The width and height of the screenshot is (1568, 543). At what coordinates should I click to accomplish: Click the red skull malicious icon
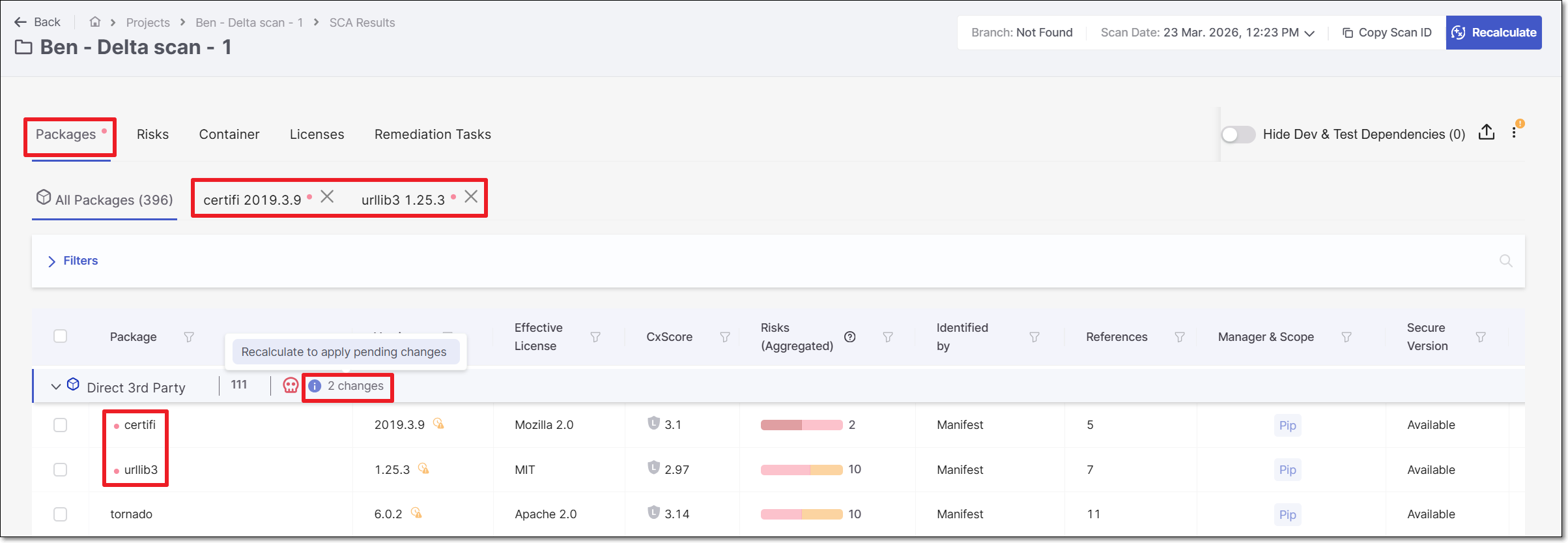pyautogui.click(x=291, y=386)
